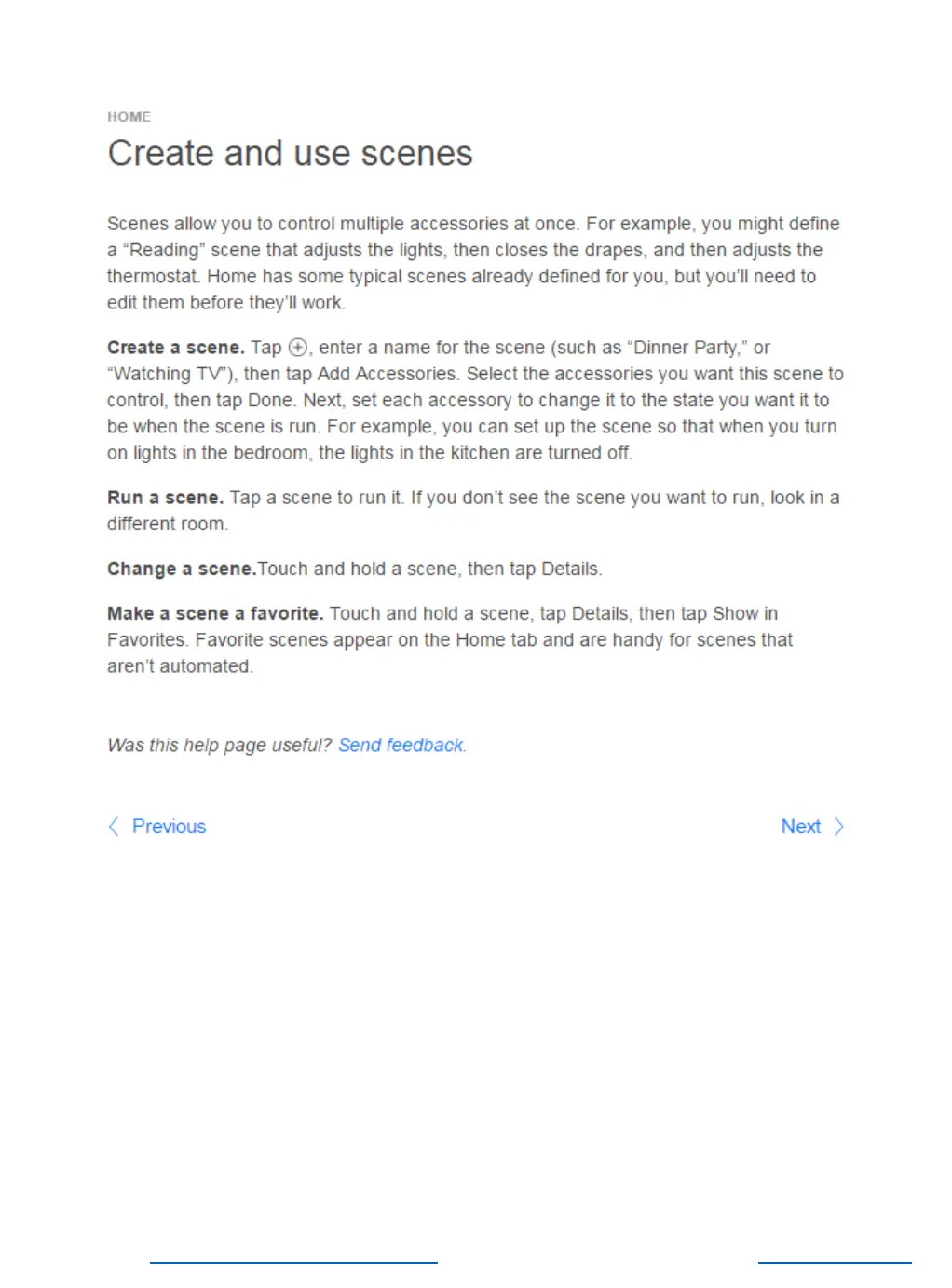Click the Create and use scenes heading
This screenshot has width=952, height=1288.
point(290,154)
